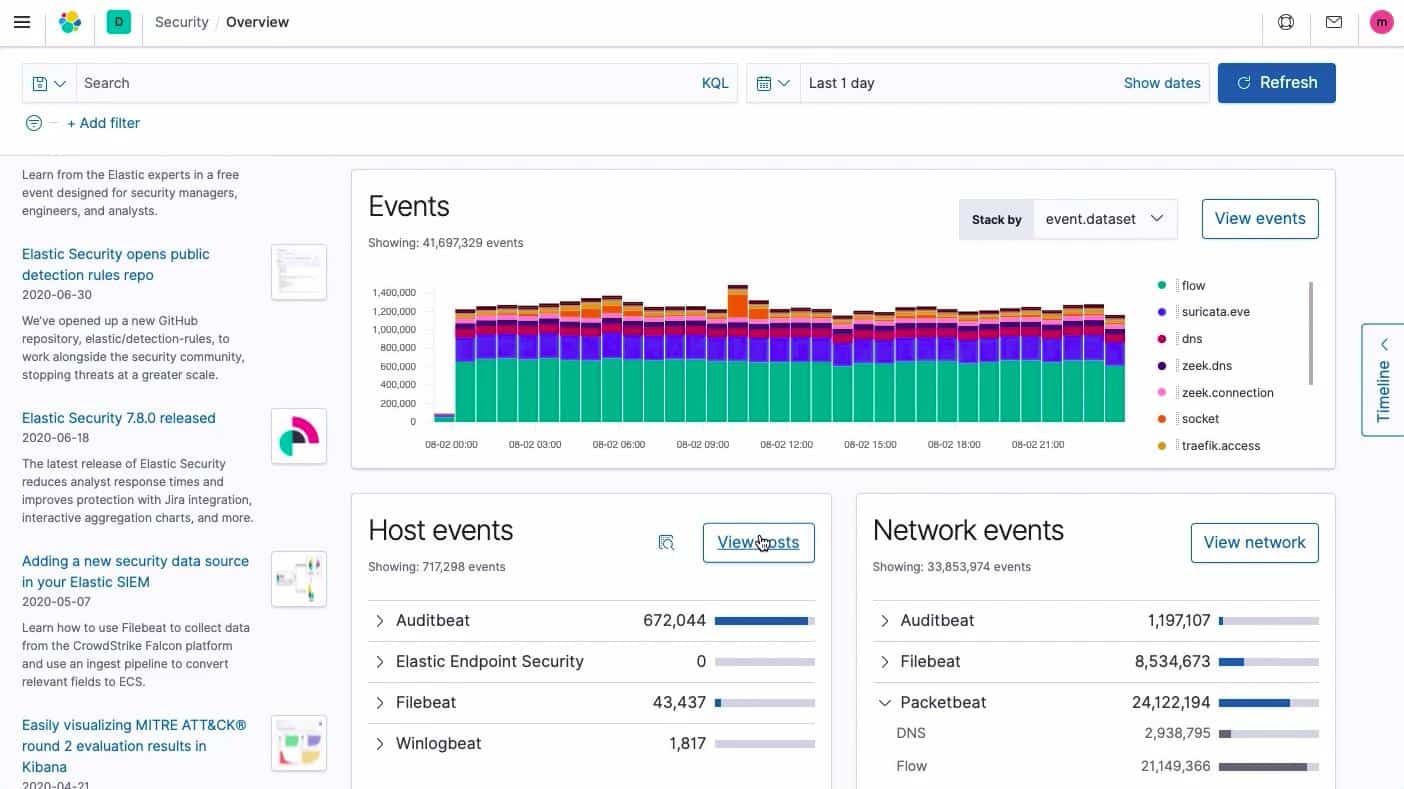The height and width of the screenshot is (789, 1404).
Task: Click the Elastic logo icon
Action: (x=70, y=22)
